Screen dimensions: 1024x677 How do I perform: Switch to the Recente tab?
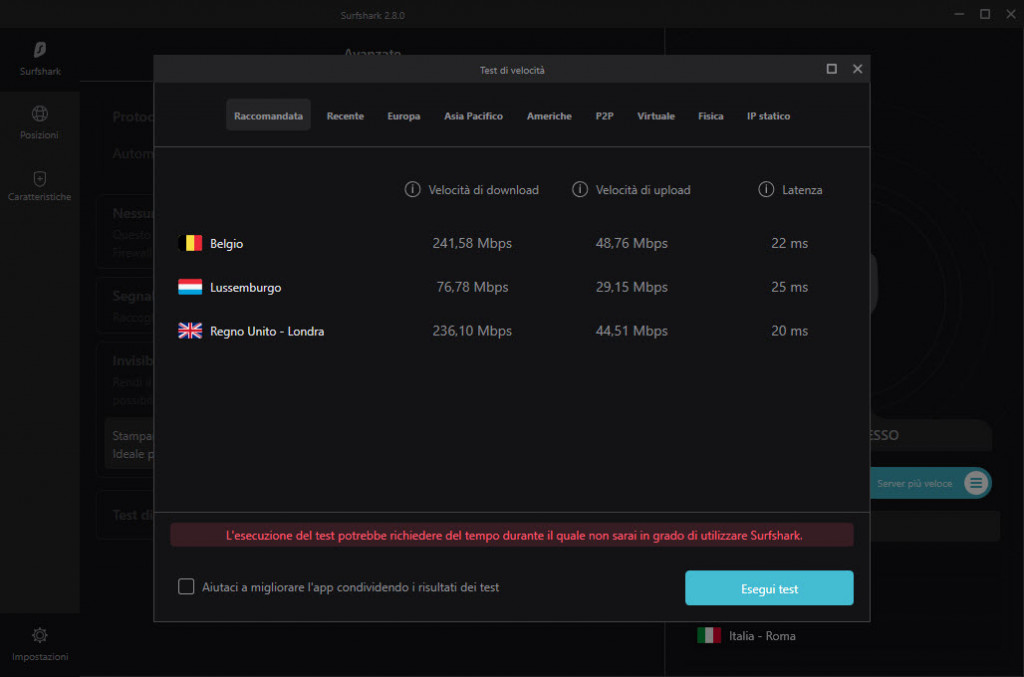[345, 116]
